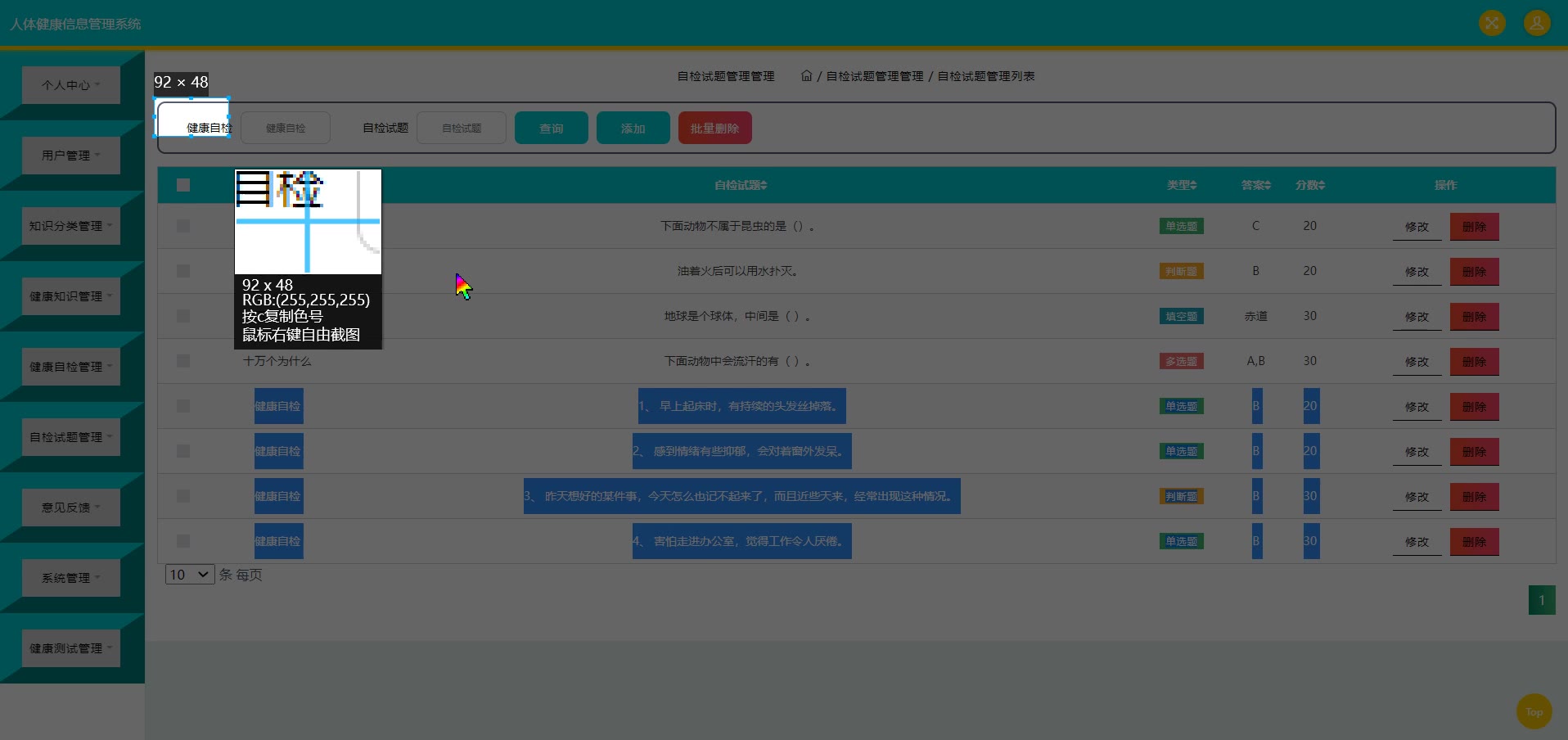Click the question 早上起床时，有持续的头发丝掉落
This screenshot has height=740, width=1568.
pos(742,406)
